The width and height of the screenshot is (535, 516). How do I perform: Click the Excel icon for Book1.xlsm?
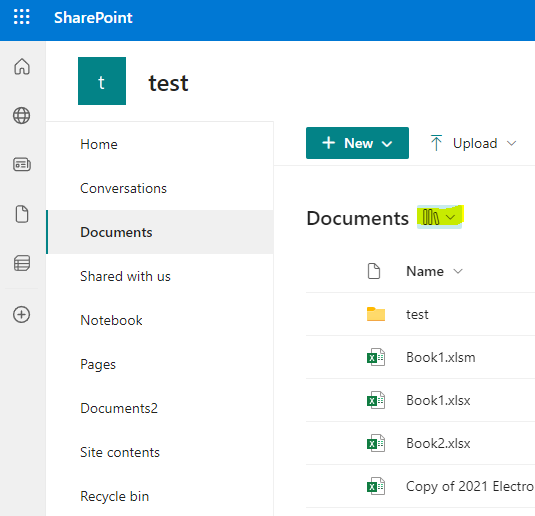[x=376, y=357]
